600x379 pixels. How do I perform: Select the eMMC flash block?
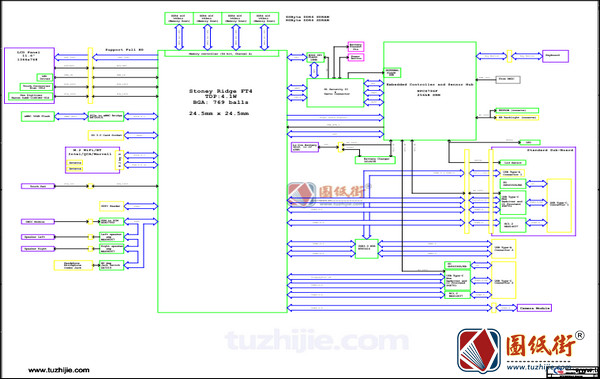[38, 116]
